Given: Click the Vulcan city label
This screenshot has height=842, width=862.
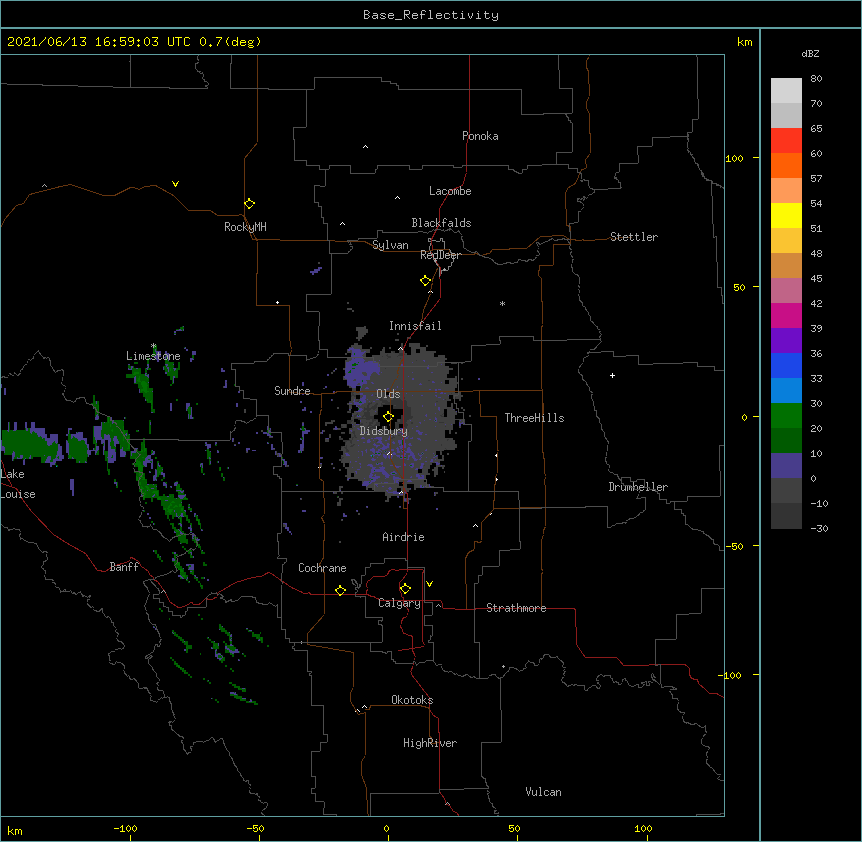Looking at the screenshot, I should pyautogui.click(x=543, y=792).
